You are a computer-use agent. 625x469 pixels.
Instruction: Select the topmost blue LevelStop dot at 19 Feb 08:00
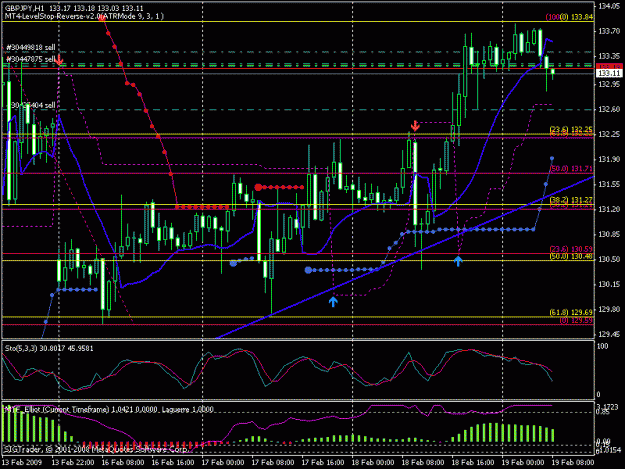point(552,159)
